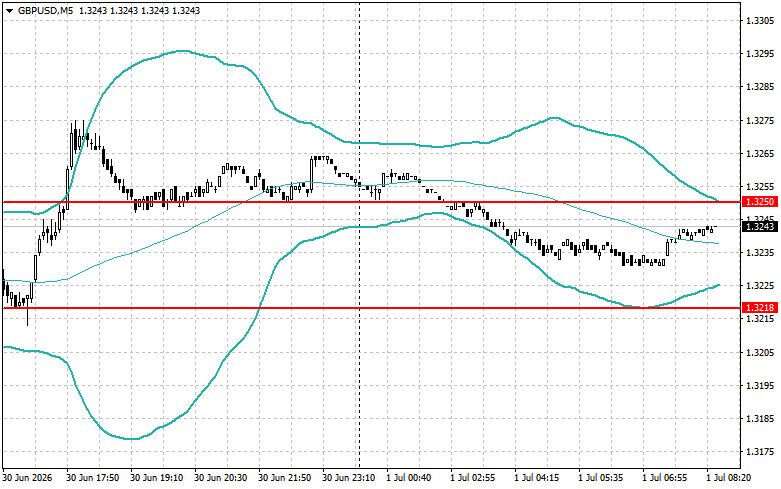Click the 1.3175 label on price scale
This screenshot has width=781, height=489.
point(760,452)
